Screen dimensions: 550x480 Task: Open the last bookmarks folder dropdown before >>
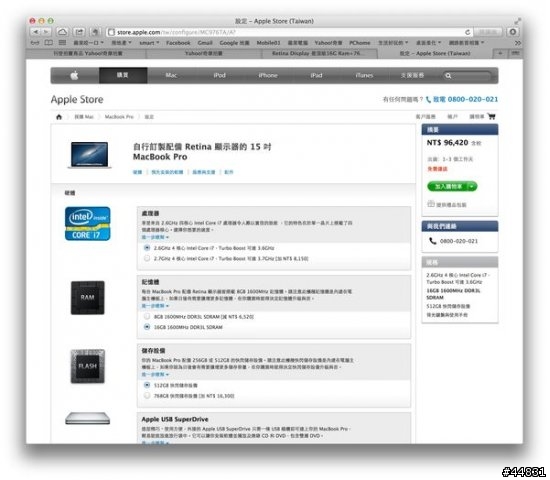pos(467,43)
